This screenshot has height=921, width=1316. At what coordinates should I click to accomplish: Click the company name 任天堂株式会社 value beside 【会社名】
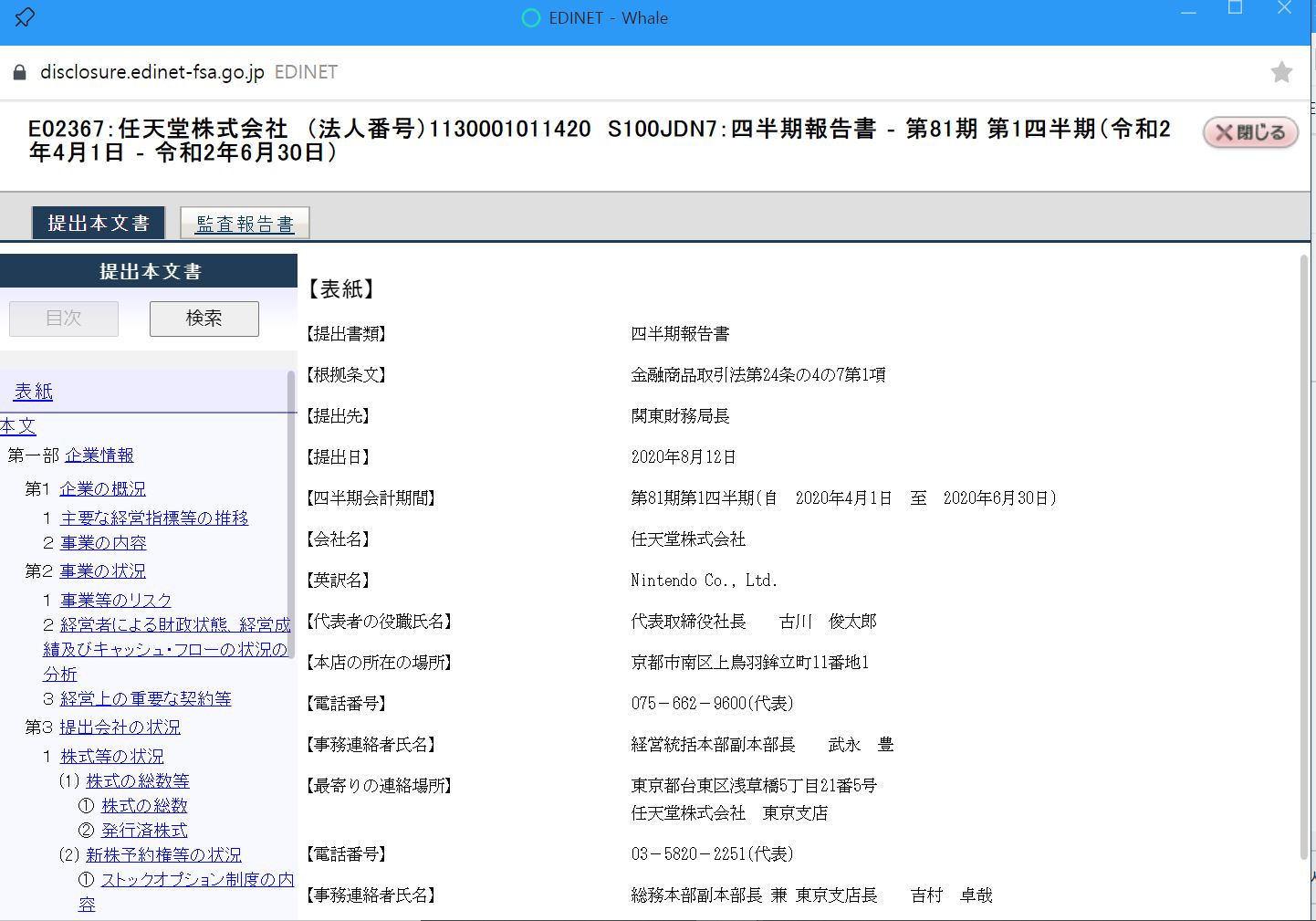(688, 539)
